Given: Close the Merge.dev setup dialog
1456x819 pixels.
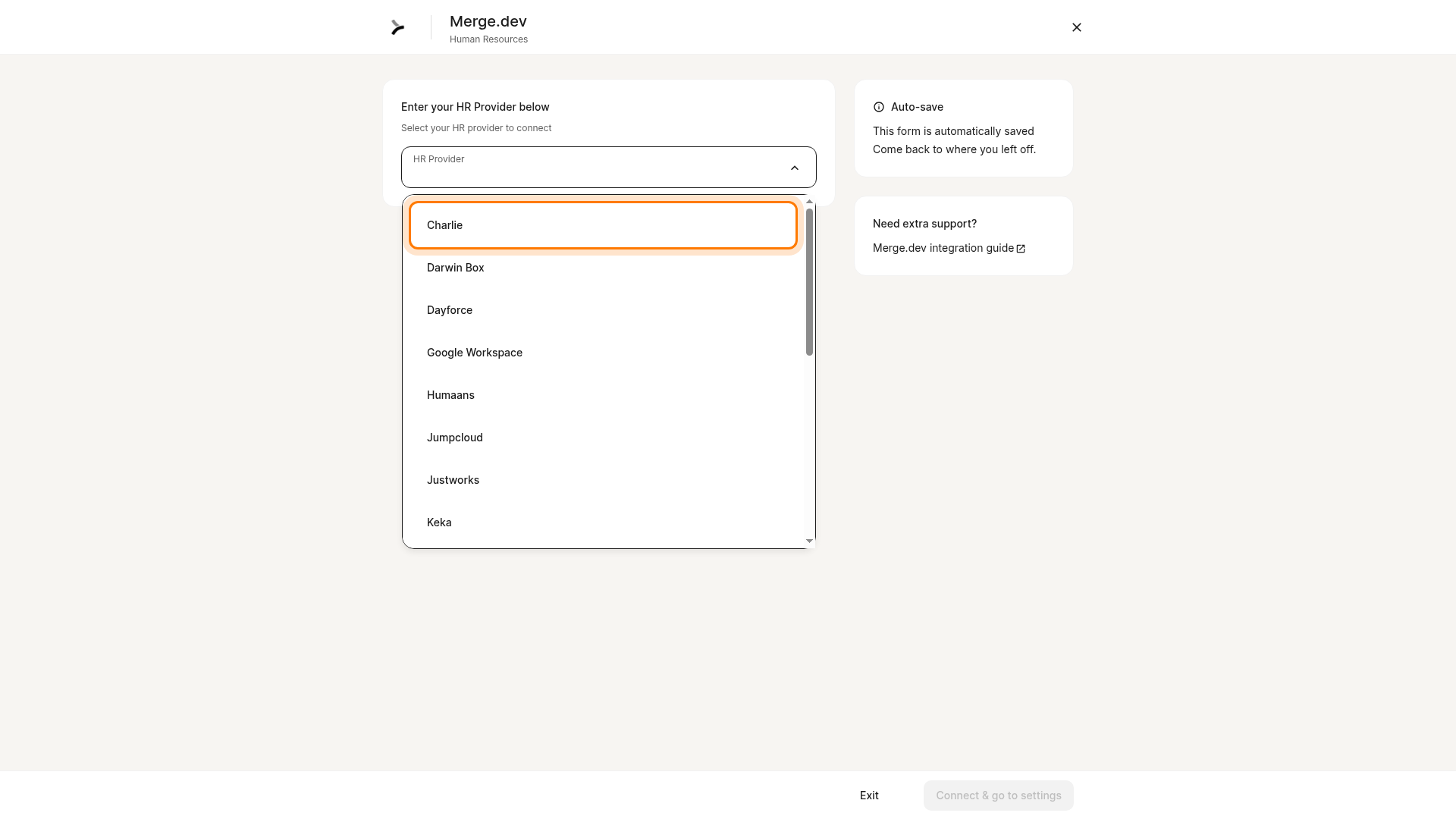Looking at the screenshot, I should (x=1076, y=27).
